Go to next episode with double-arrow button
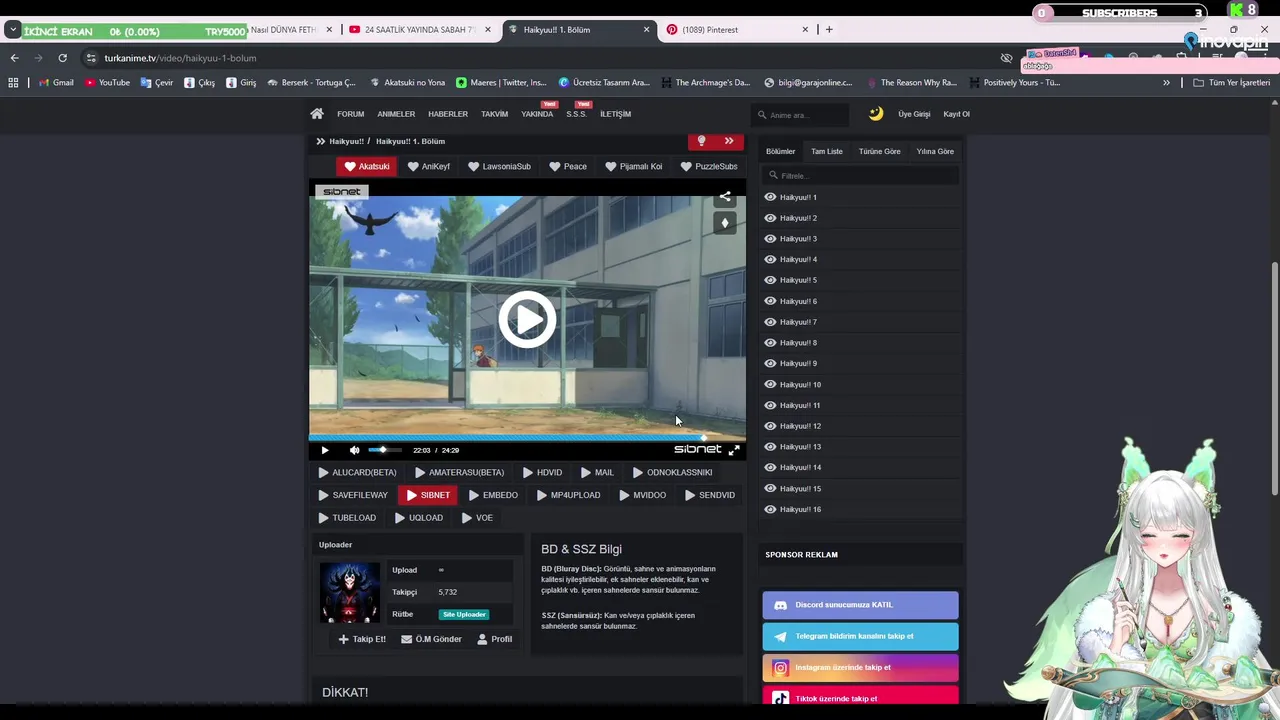This screenshot has height=720, width=1280. 729,141
